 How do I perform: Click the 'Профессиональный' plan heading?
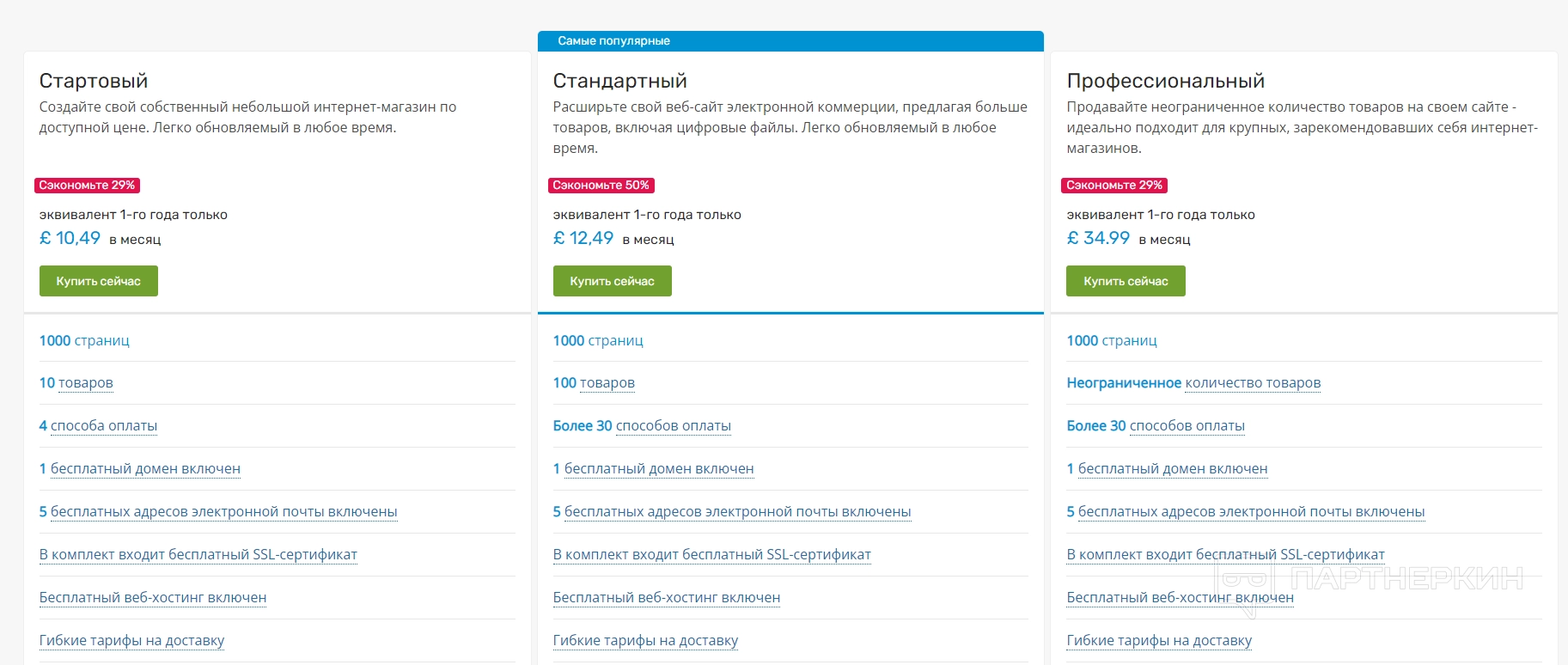pyautogui.click(x=1165, y=81)
